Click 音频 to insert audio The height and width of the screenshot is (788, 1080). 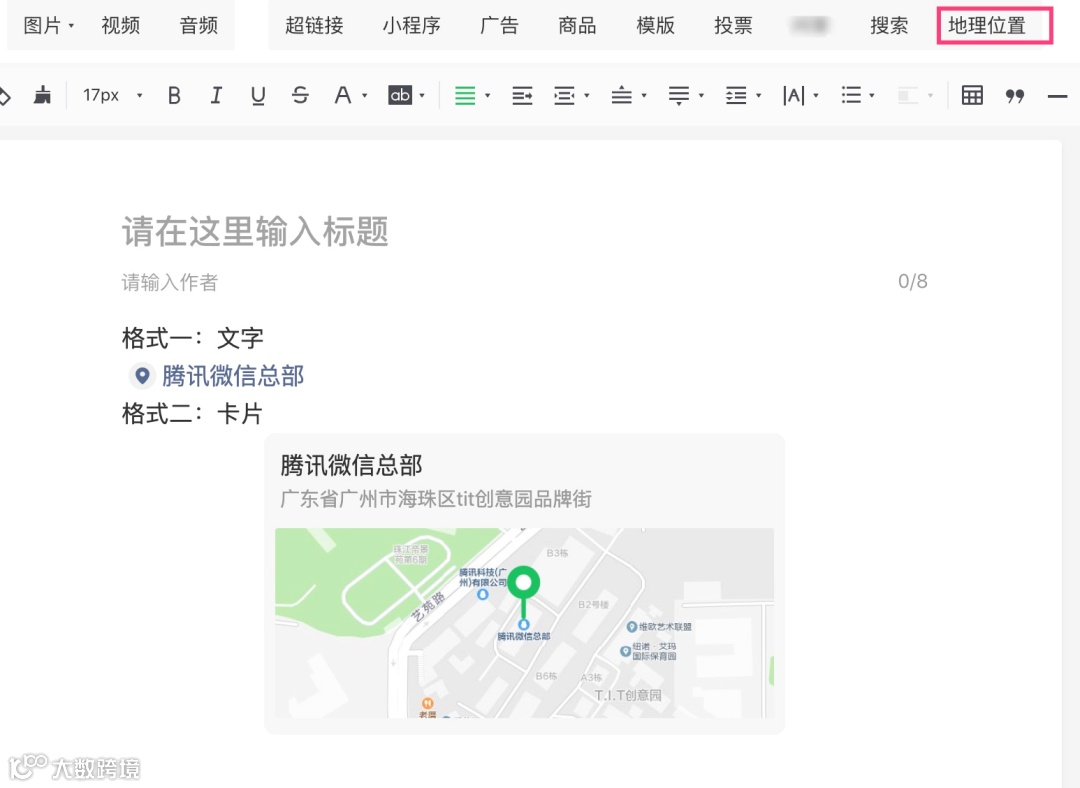point(198,25)
